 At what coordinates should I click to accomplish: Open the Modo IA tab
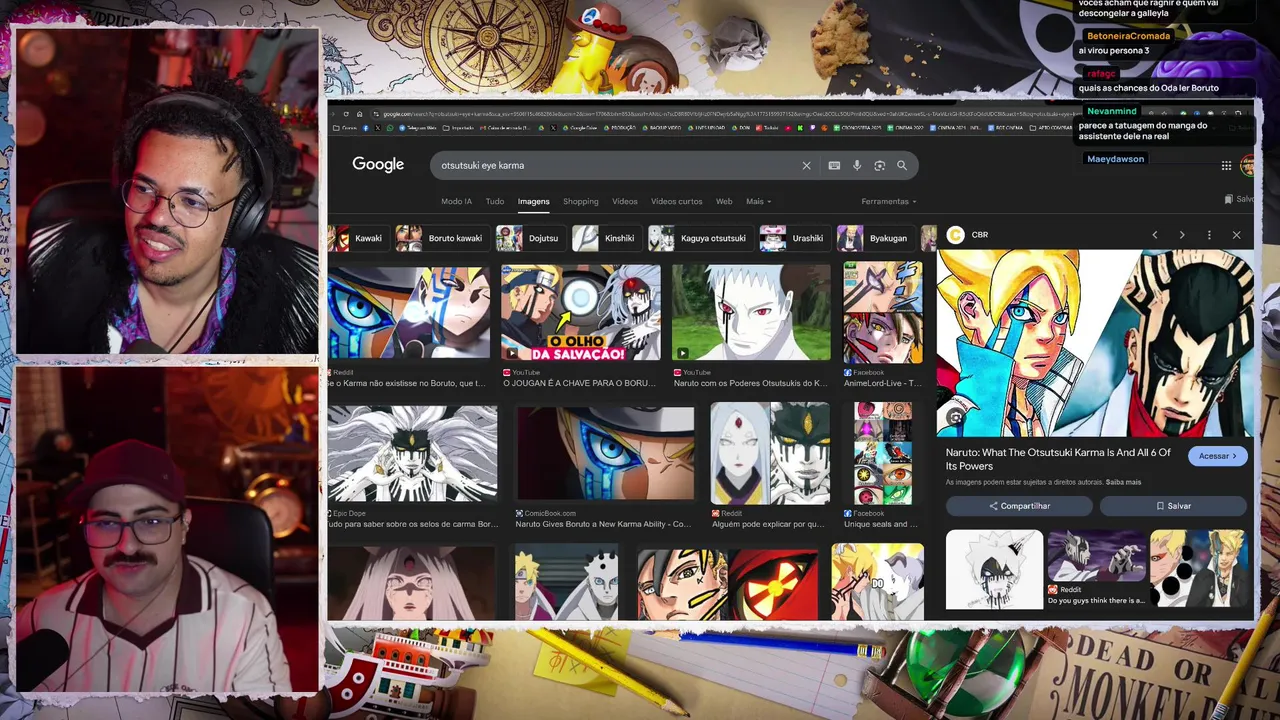pyautogui.click(x=456, y=202)
